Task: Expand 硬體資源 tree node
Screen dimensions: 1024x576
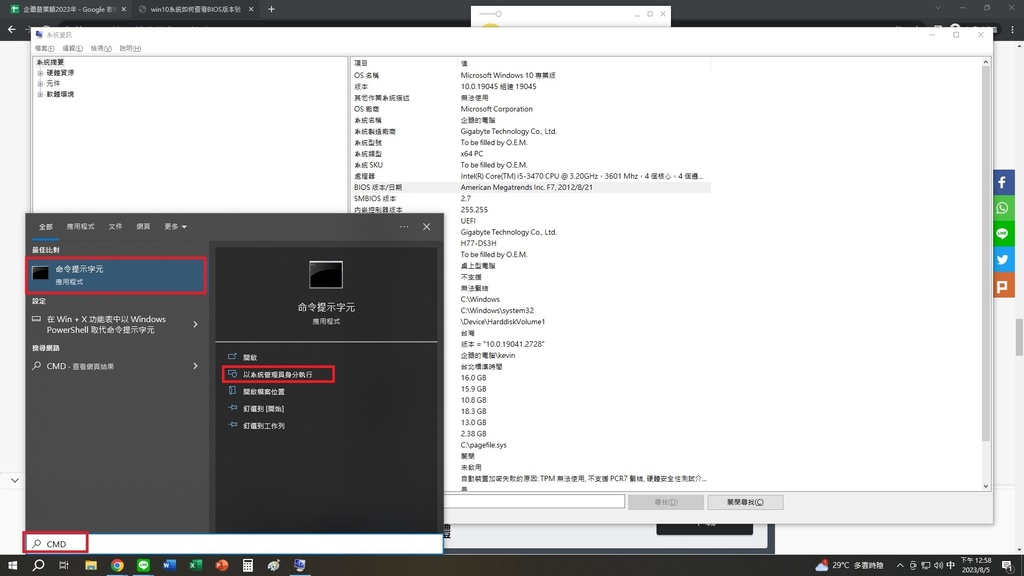Action: point(40,73)
